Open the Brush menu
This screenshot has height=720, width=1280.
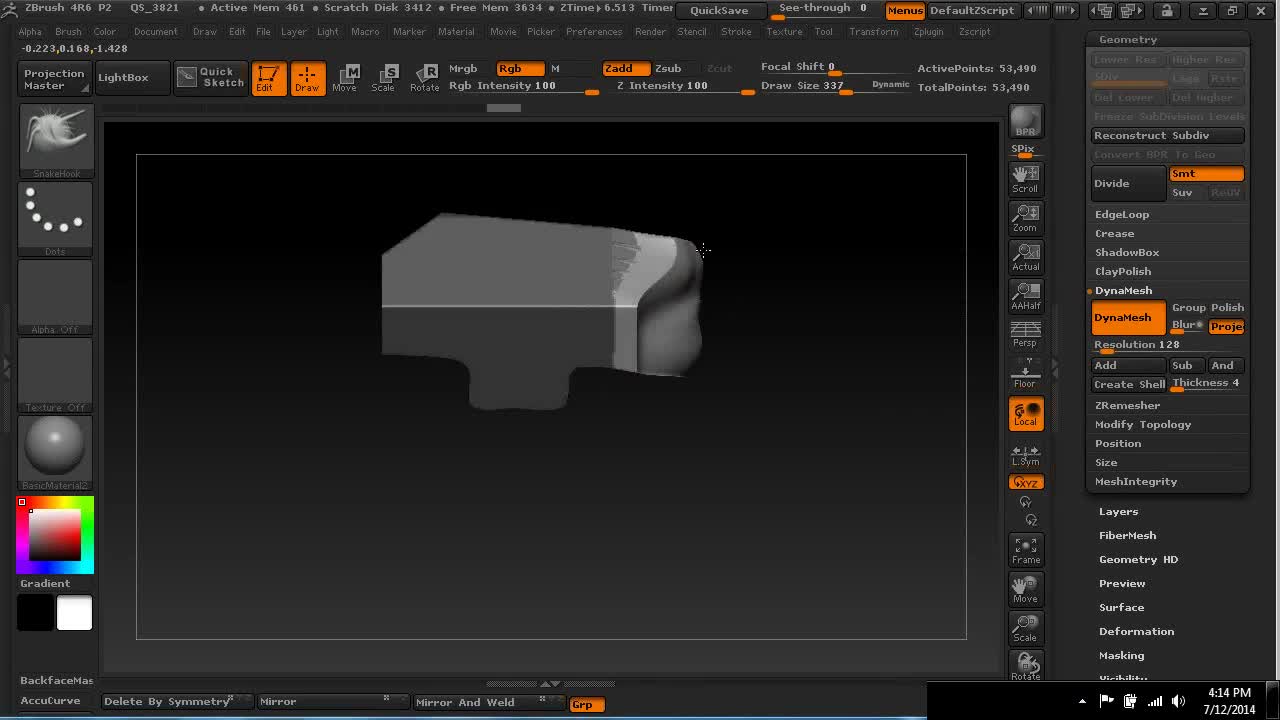point(68,32)
